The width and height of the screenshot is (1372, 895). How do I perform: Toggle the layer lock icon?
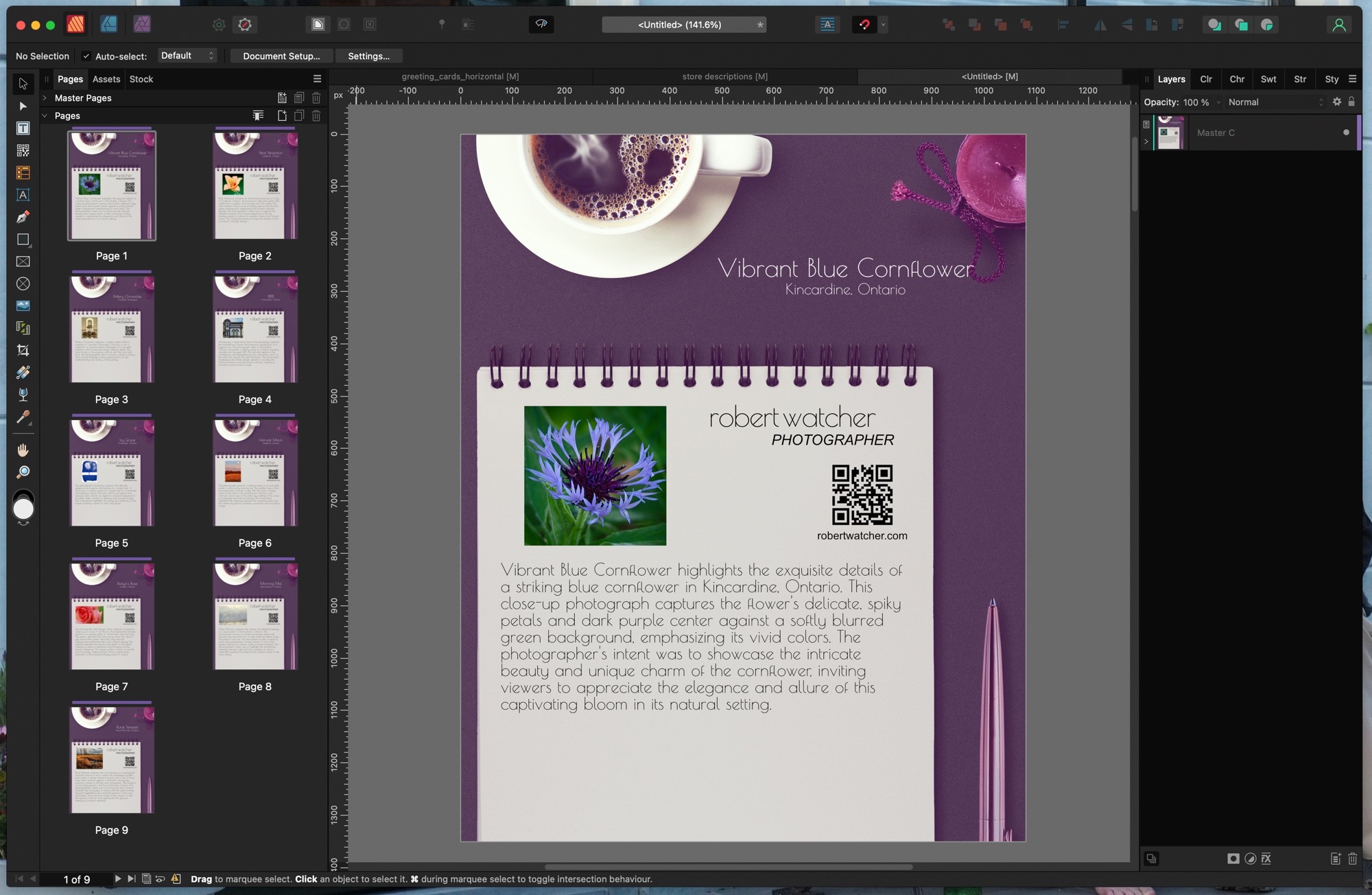coord(1351,102)
